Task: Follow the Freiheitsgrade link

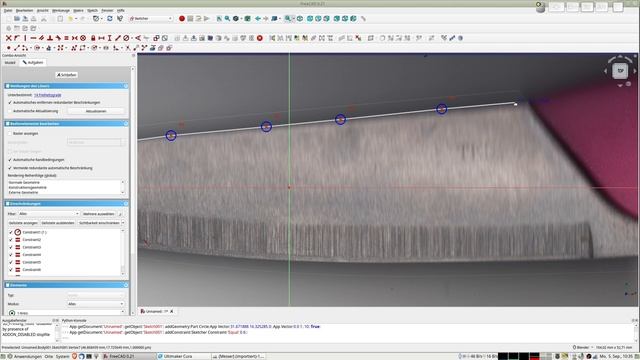Action: tap(47, 95)
